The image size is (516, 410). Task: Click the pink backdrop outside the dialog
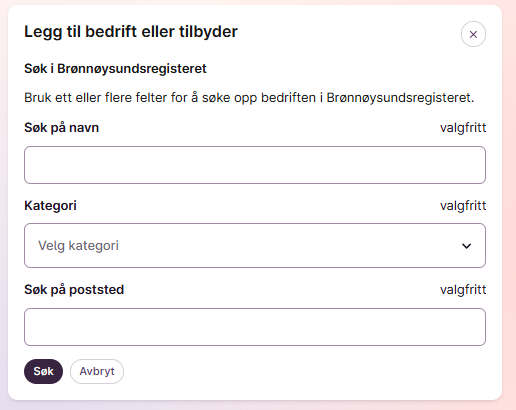pyautogui.click(x=509, y=200)
